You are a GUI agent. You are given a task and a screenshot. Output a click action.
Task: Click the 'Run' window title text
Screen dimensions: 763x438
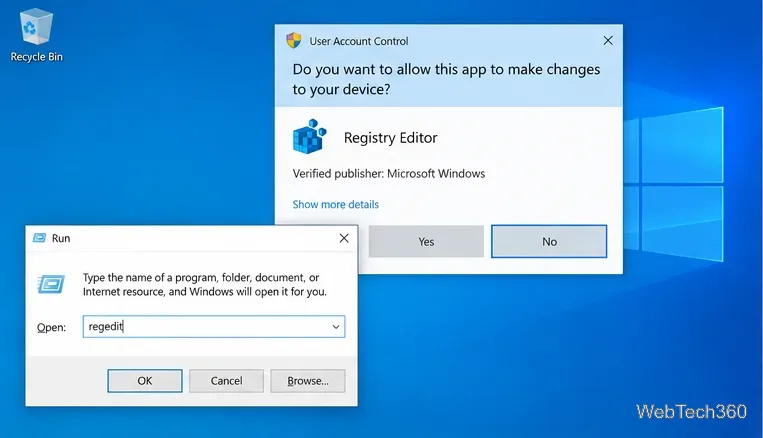coord(61,238)
